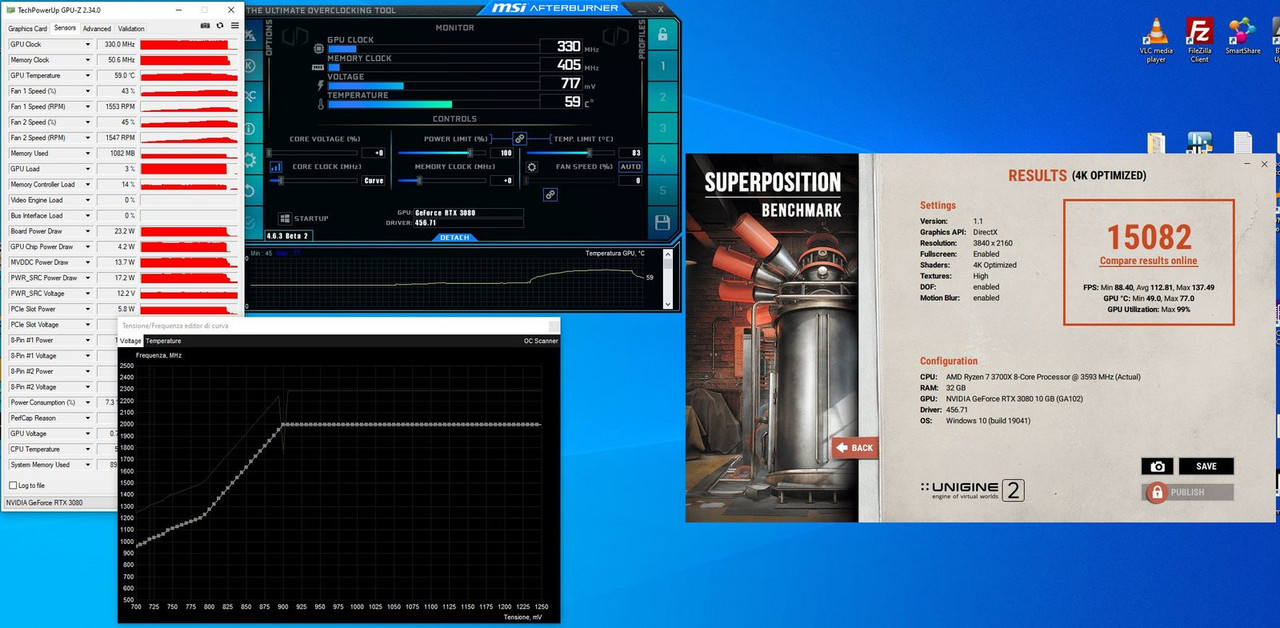Expand the Fan 1 Speed (RPM) dropdown
Viewport: 1280px width, 628px height.
(88, 106)
